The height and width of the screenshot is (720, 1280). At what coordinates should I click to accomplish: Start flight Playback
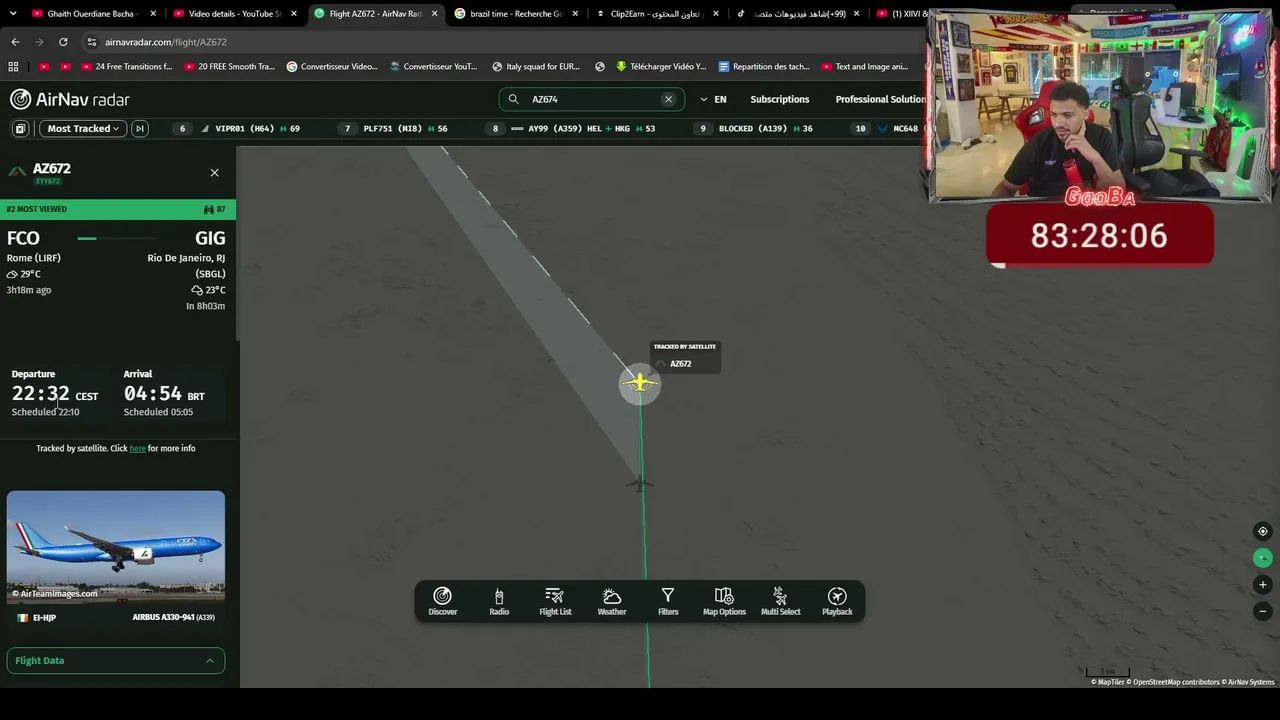click(837, 601)
